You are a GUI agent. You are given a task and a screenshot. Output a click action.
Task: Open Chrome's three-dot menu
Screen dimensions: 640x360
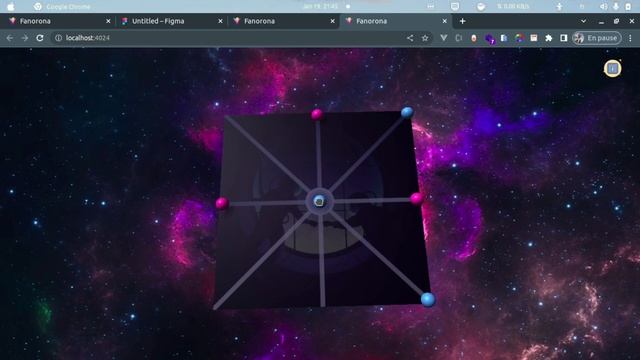pos(630,38)
